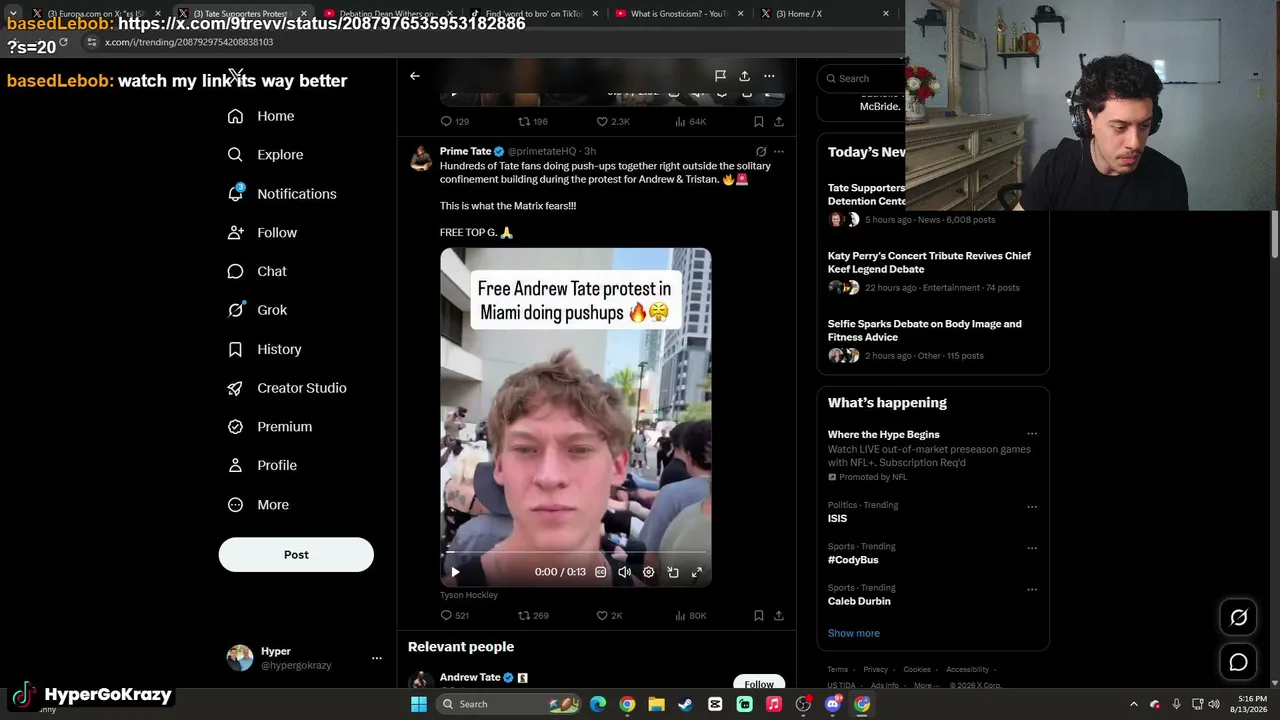Screen dimensions: 1280x720
Task: Open options for the ISIS trend
Action: tap(1032, 506)
